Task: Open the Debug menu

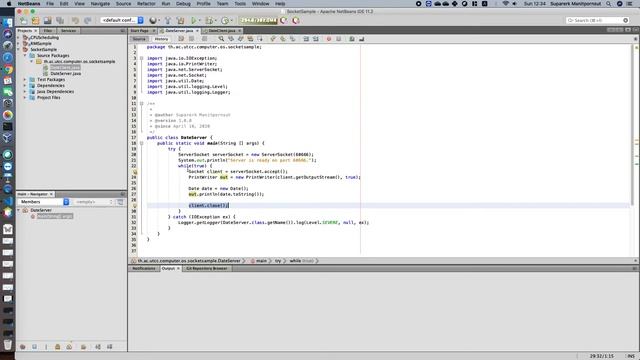Action: (183, 4)
